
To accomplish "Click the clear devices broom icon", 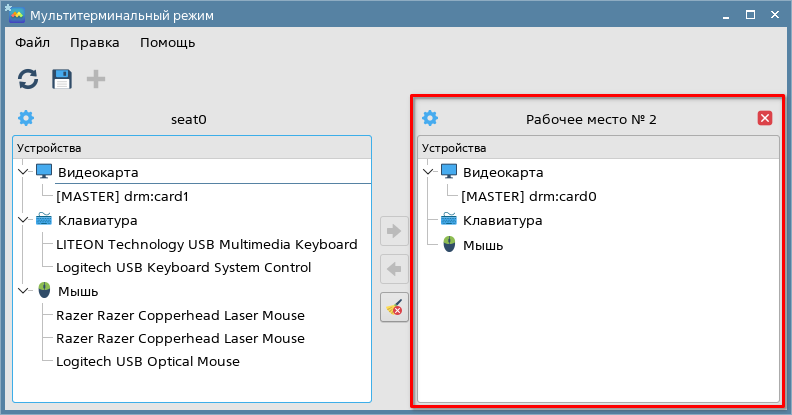I will (x=395, y=308).
